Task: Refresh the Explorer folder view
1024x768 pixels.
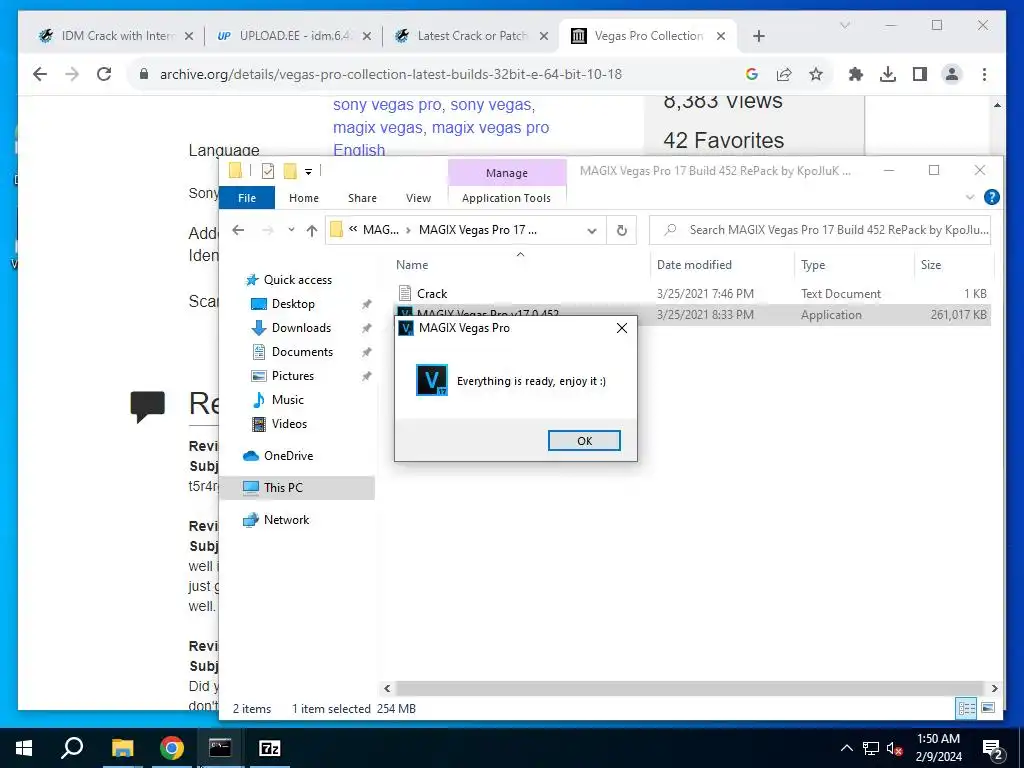Action: (x=622, y=230)
